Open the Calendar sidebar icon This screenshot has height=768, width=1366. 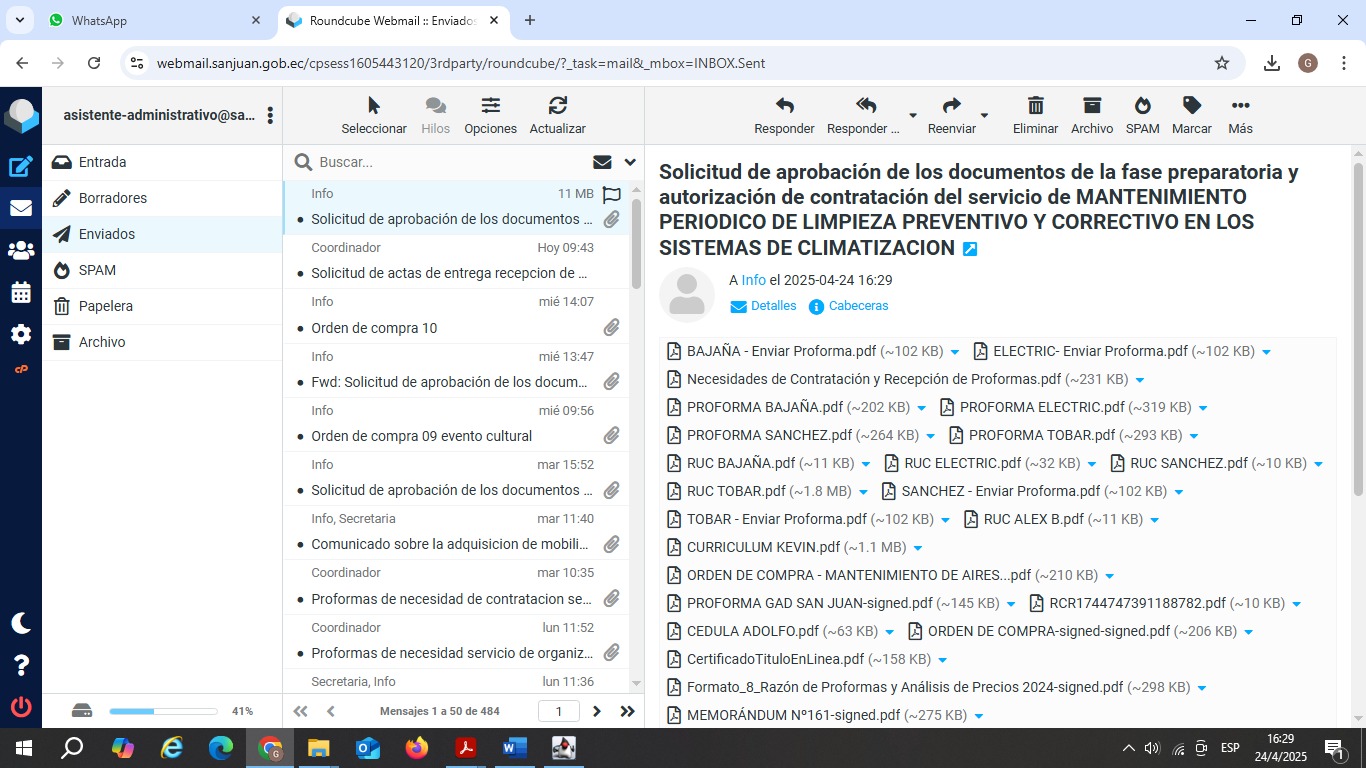tap(21, 292)
